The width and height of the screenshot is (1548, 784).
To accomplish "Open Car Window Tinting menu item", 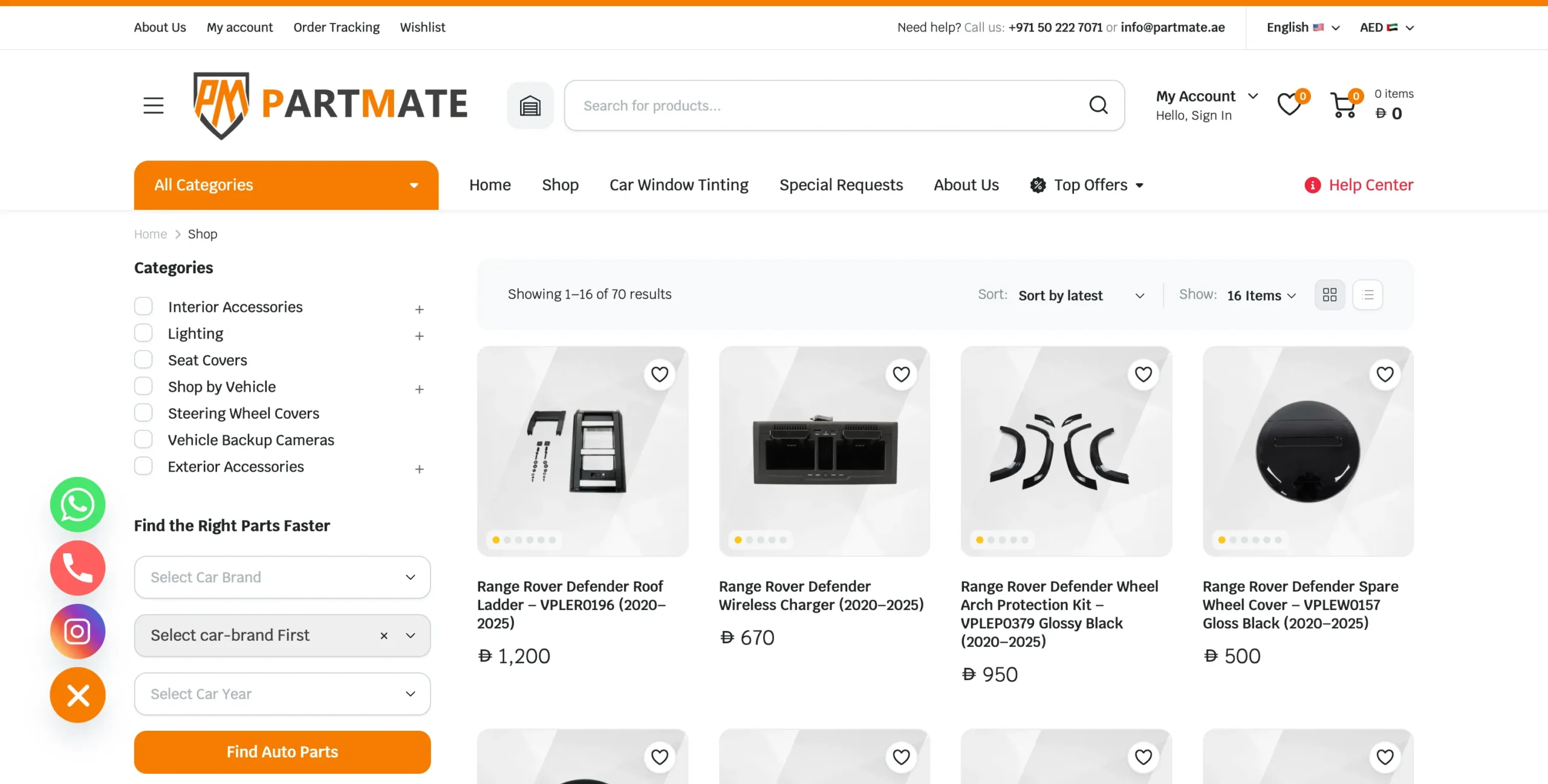I will coord(678,185).
